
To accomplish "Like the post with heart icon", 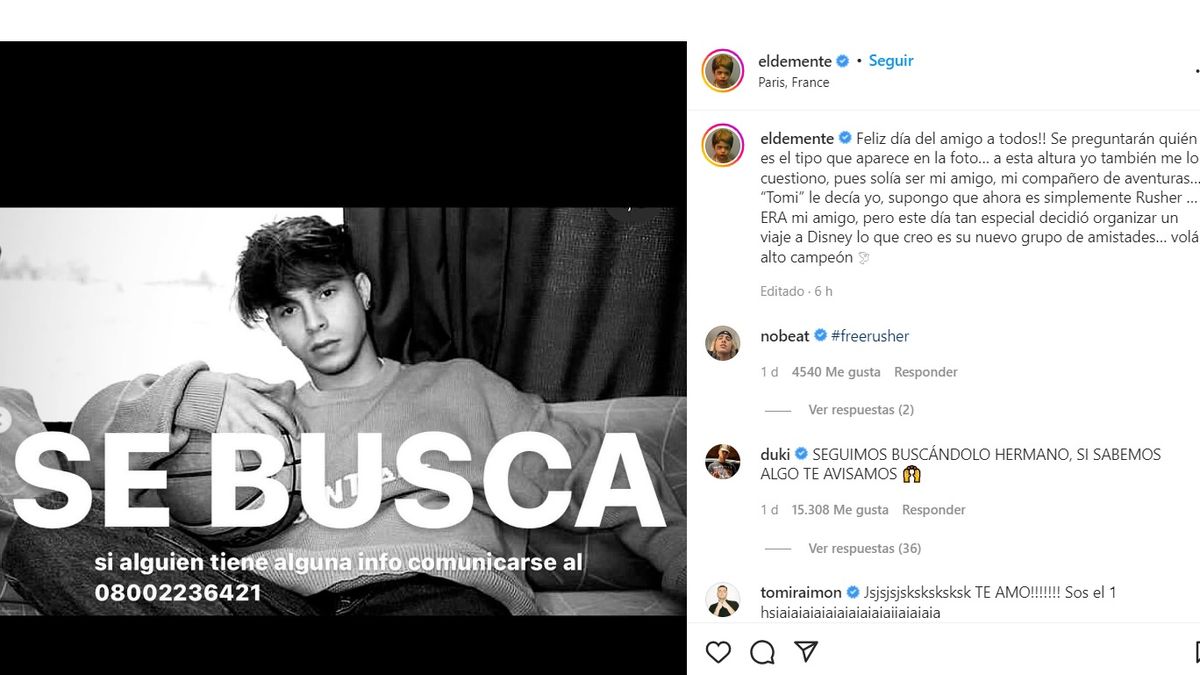I will (x=718, y=652).
